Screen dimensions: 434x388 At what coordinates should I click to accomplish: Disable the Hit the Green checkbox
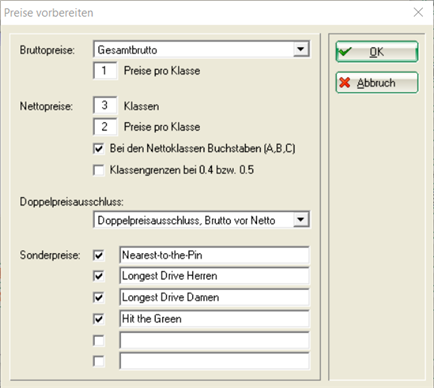(x=99, y=319)
